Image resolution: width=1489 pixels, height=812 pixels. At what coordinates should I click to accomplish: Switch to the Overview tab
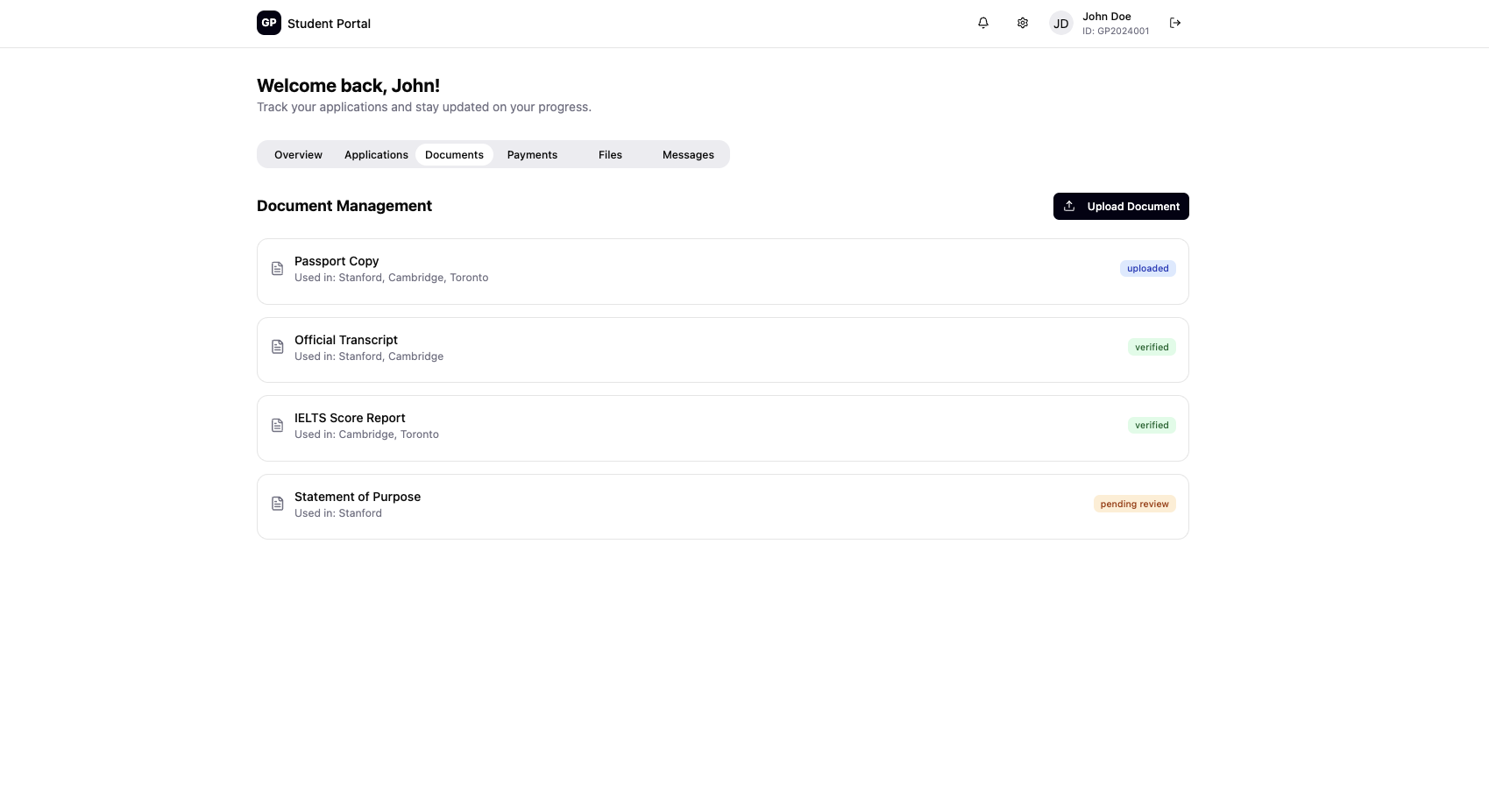298,155
